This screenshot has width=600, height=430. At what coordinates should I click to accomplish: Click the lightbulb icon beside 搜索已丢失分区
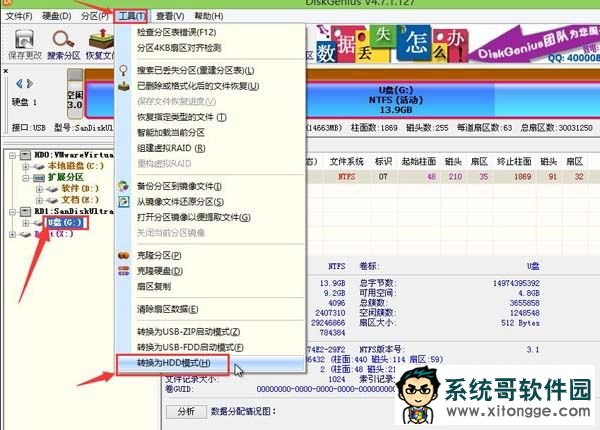[x=123, y=70]
